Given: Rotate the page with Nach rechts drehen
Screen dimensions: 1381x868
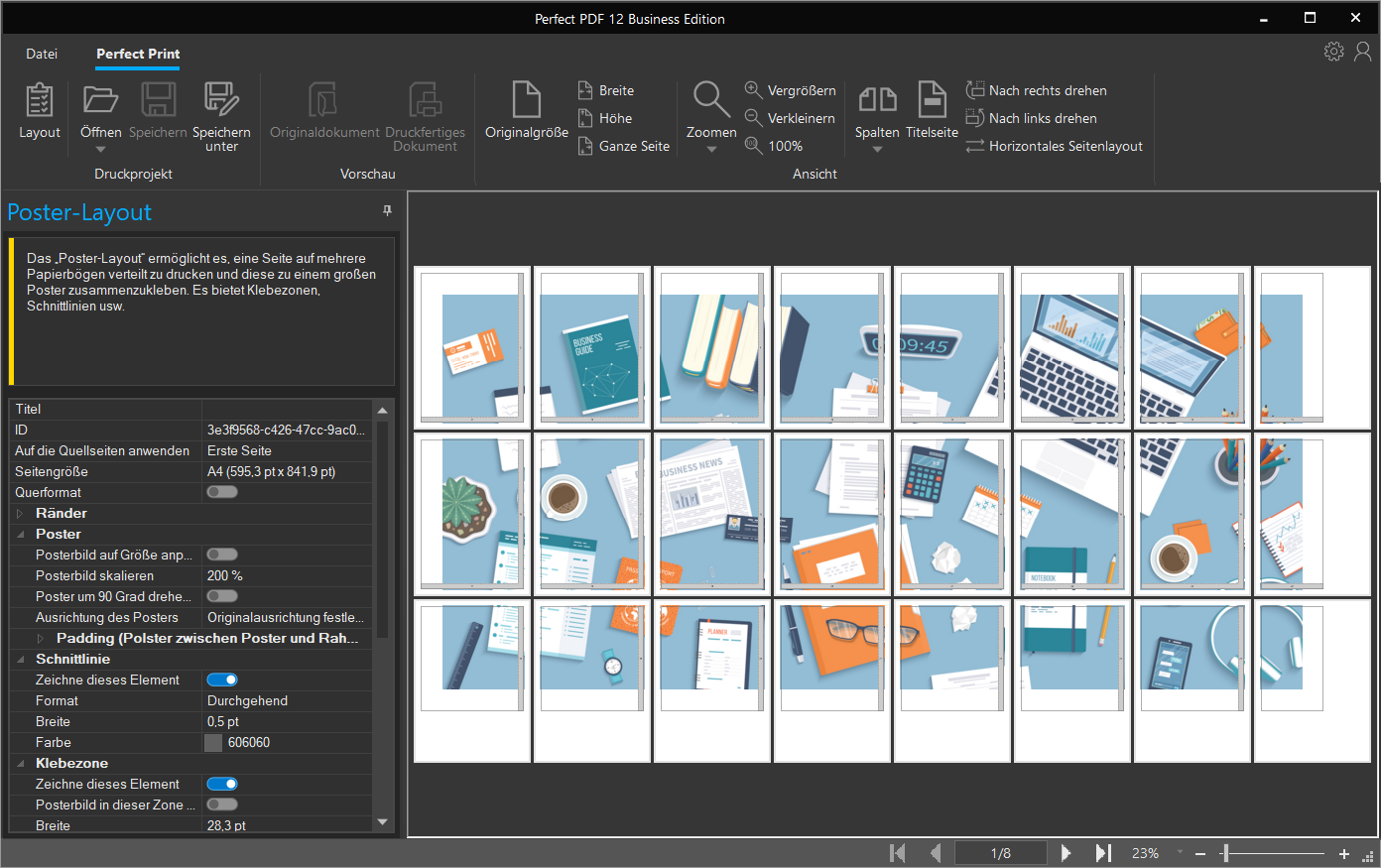Looking at the screenshot, I should 1036,90.
